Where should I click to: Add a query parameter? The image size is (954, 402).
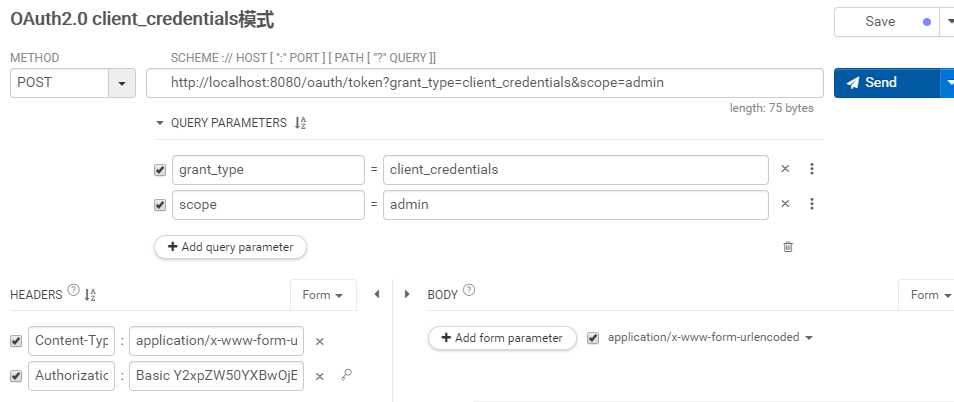(231, 247)
